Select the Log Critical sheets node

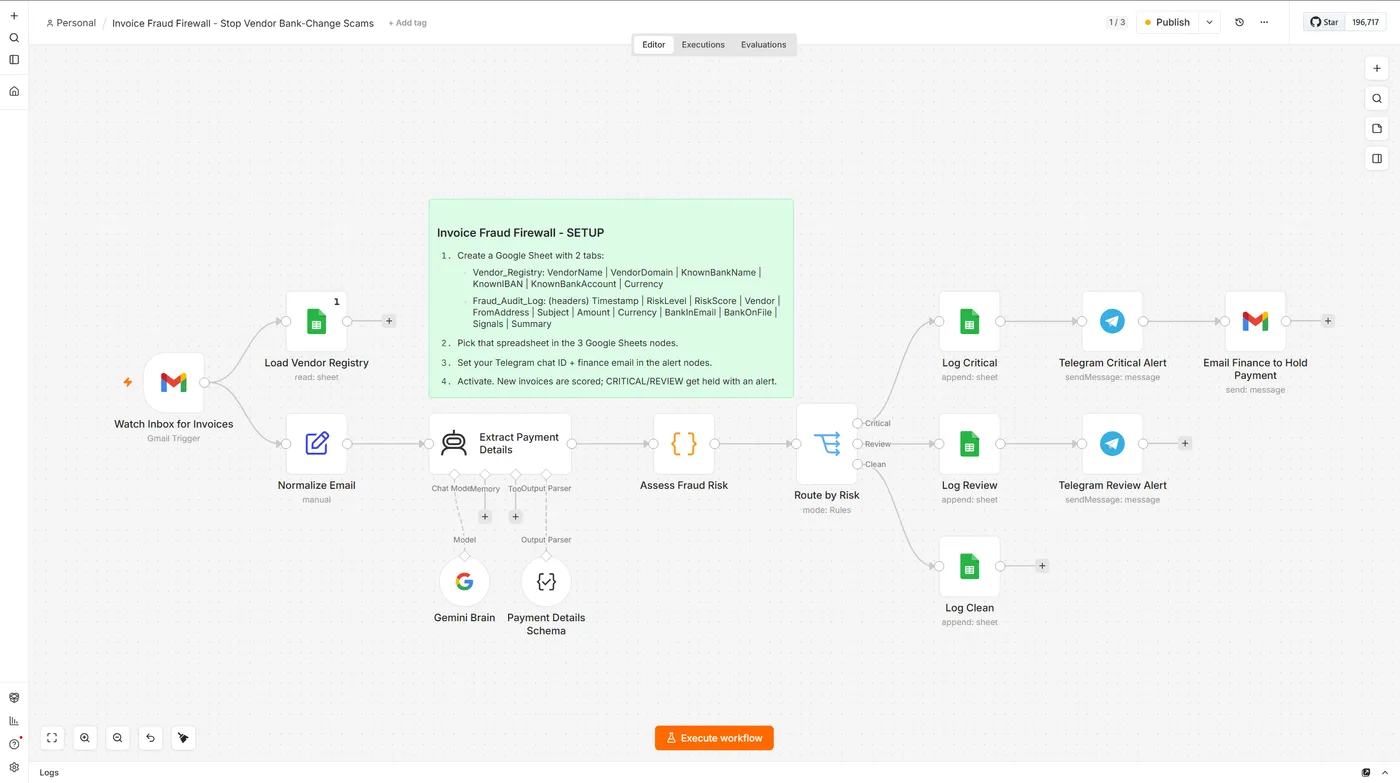tap(969, 321)
